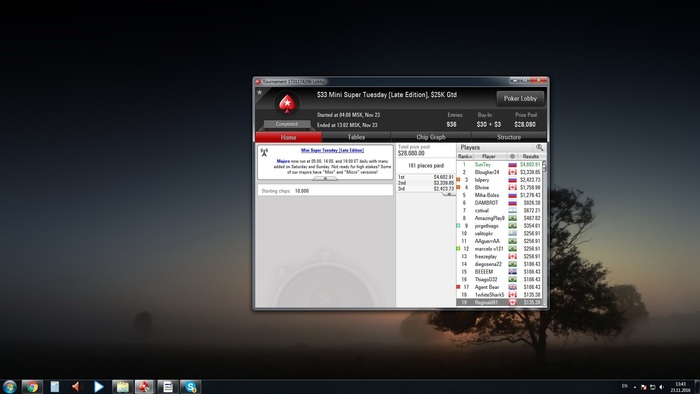Click the Russian flag next to SunTey

click(x=512, y=165)
